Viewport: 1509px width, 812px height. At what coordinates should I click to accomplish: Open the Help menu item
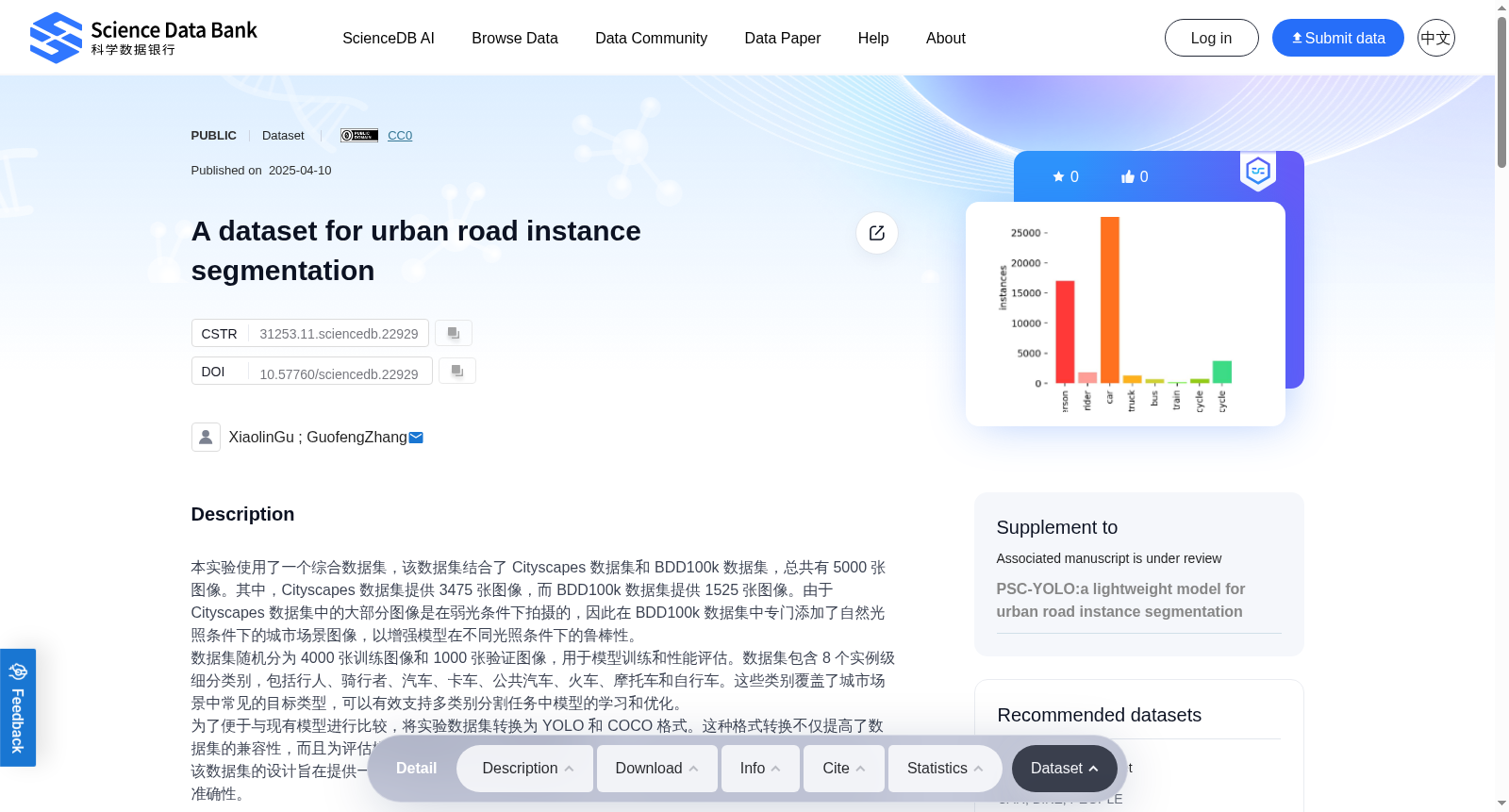[x=873, y=38]
